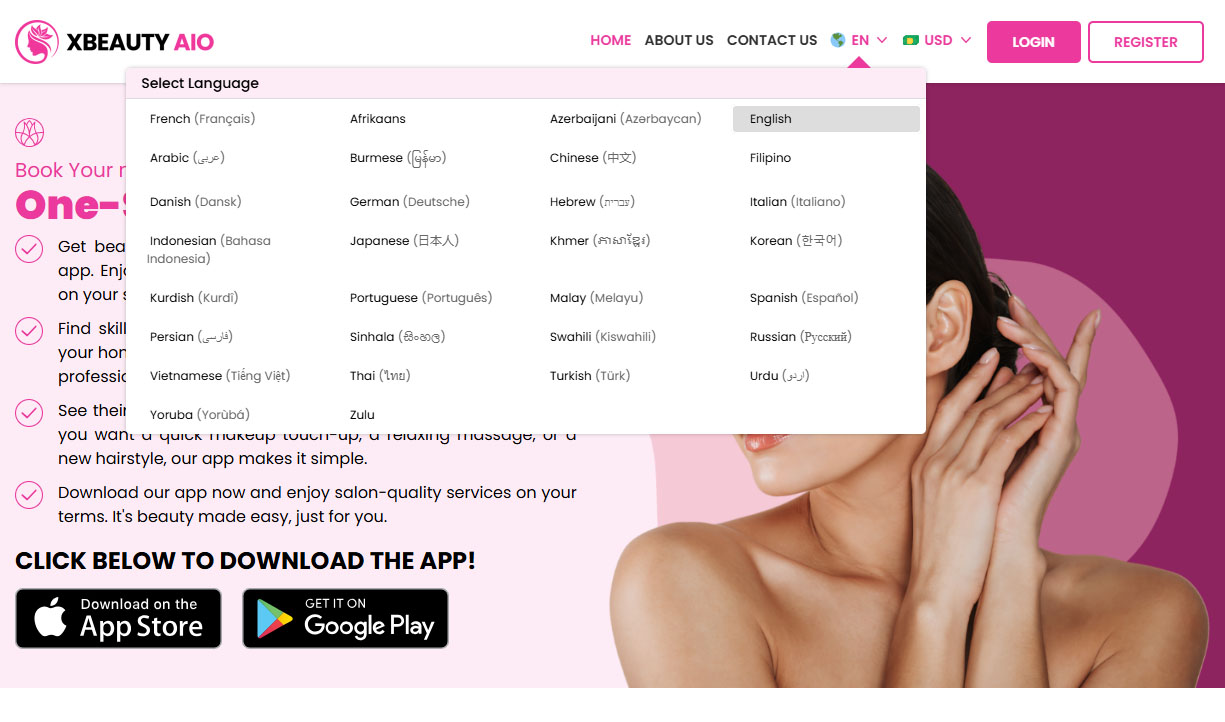Click the REGISTER button
Viewport: 1225px width, 722px height.
point(1145,42)
